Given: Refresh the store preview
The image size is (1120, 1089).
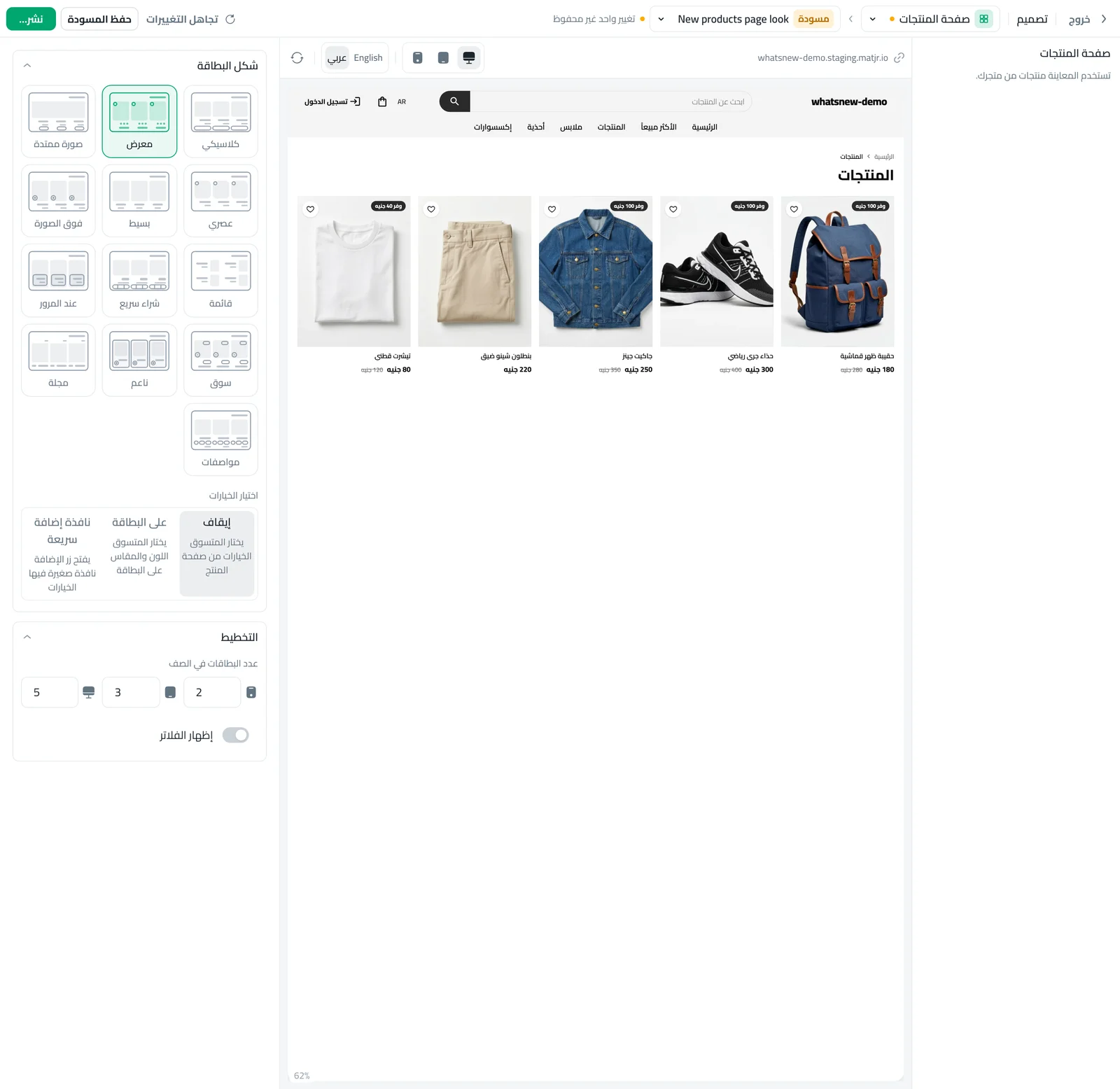Looking at the screenshot, I should coord(297,57).
